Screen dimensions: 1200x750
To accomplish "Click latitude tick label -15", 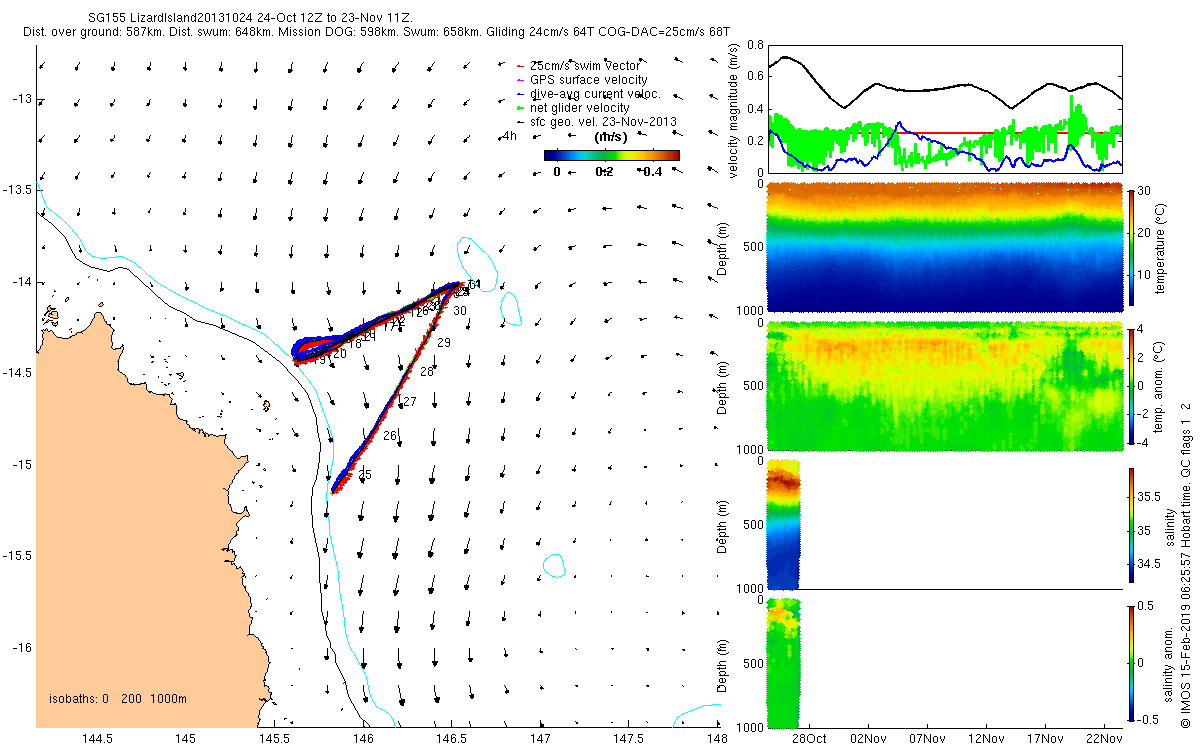I will 21,465.
